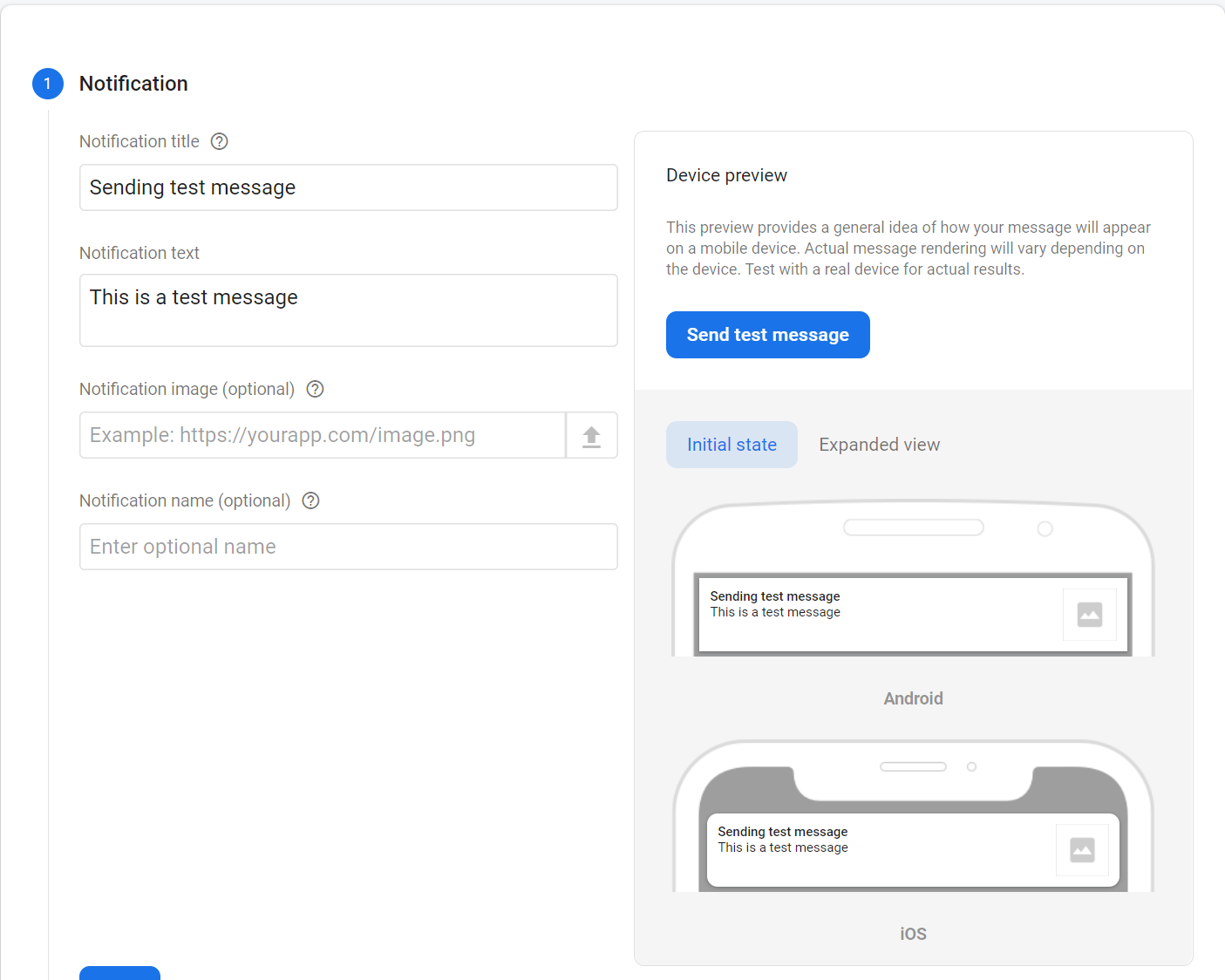Screen dimensions: 1225x980
Task: Focus the Enter optional name field
Action: [x=349, y=547]
